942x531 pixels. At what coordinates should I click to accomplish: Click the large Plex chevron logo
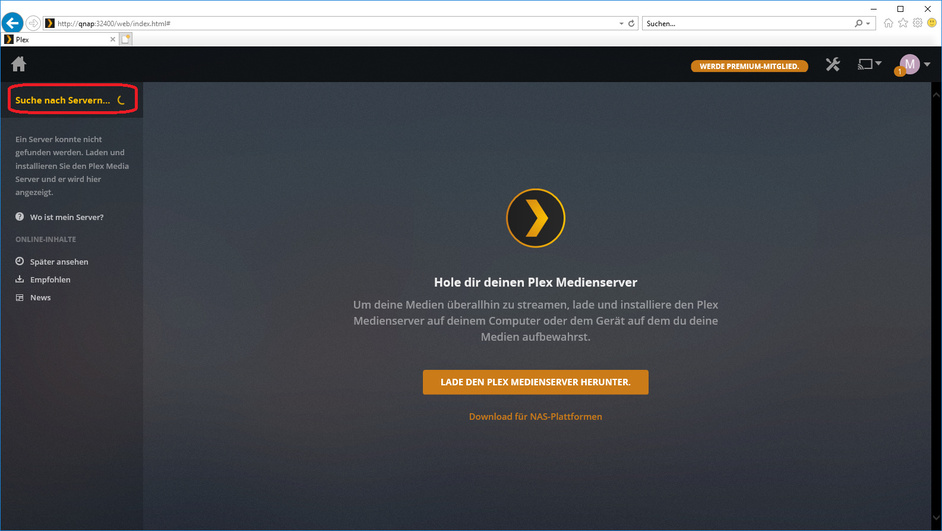[535, 218]
